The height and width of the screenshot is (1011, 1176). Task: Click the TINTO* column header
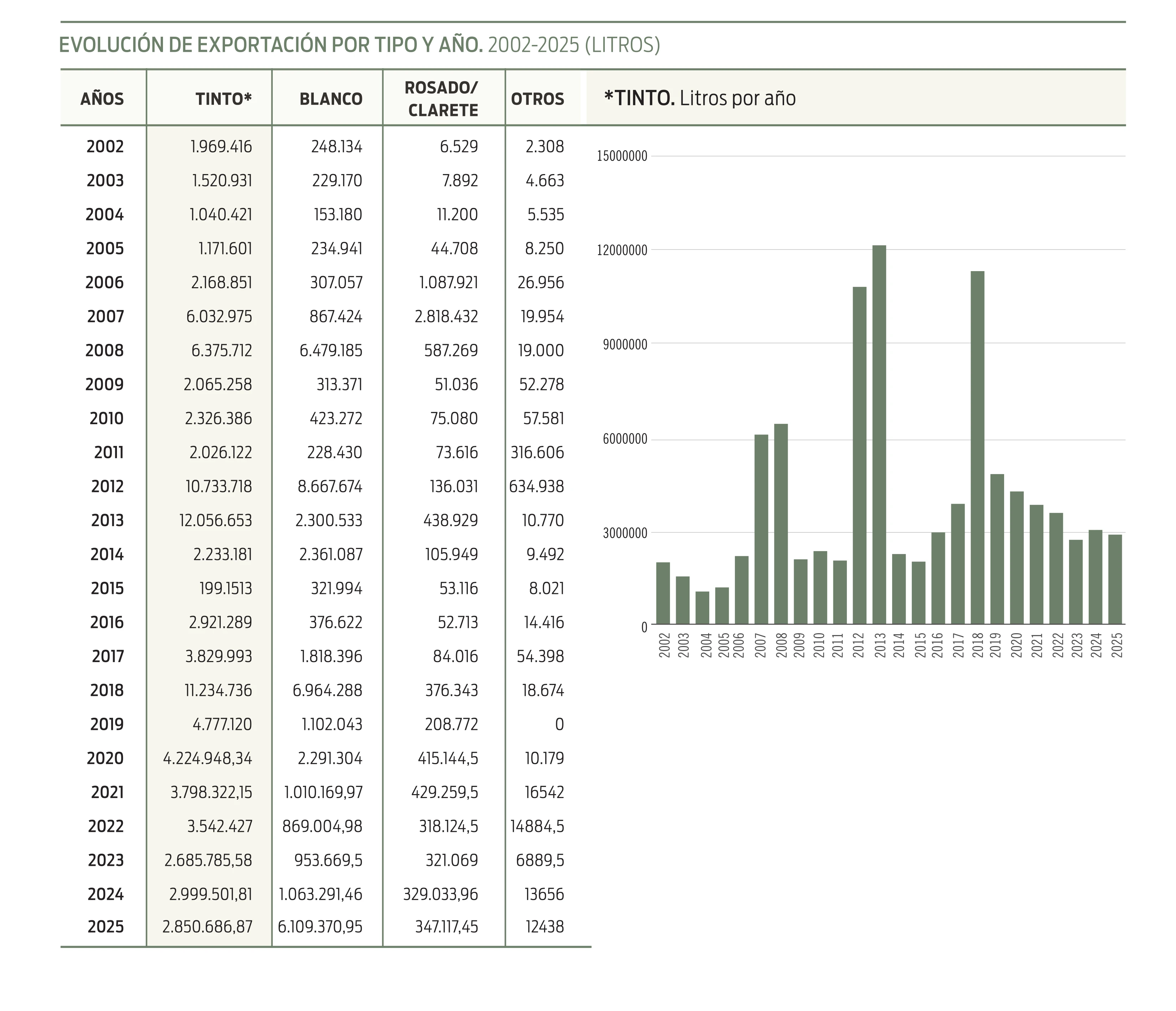tap(224, 99)
